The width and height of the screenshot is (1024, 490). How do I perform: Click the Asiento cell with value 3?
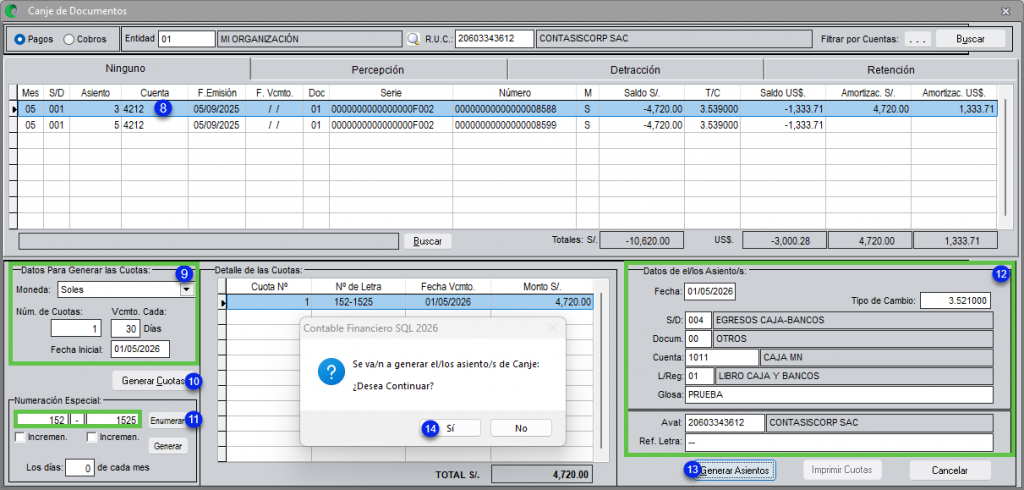[x=95, y=109]
